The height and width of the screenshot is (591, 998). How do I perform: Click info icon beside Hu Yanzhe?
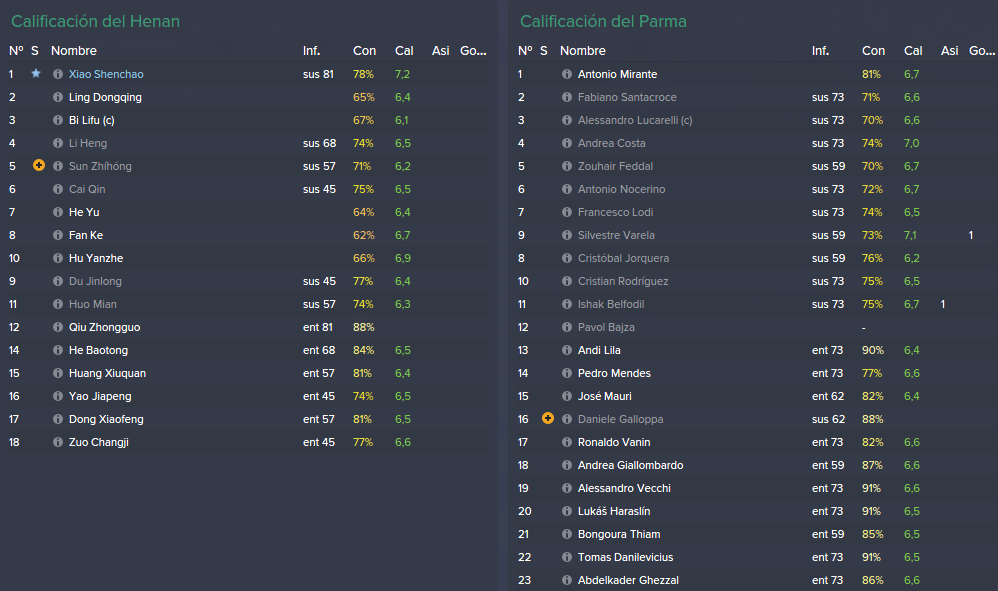58,258
